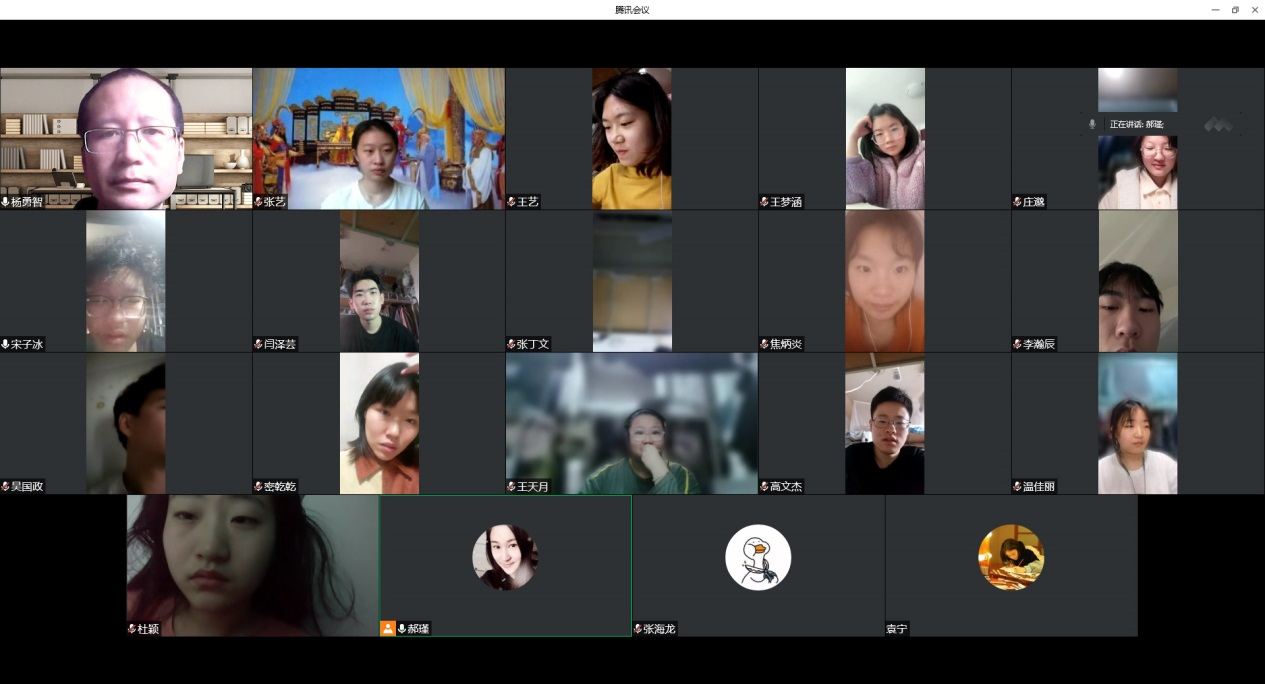Click the name label 密乾乾

click(x=280, y=487)
